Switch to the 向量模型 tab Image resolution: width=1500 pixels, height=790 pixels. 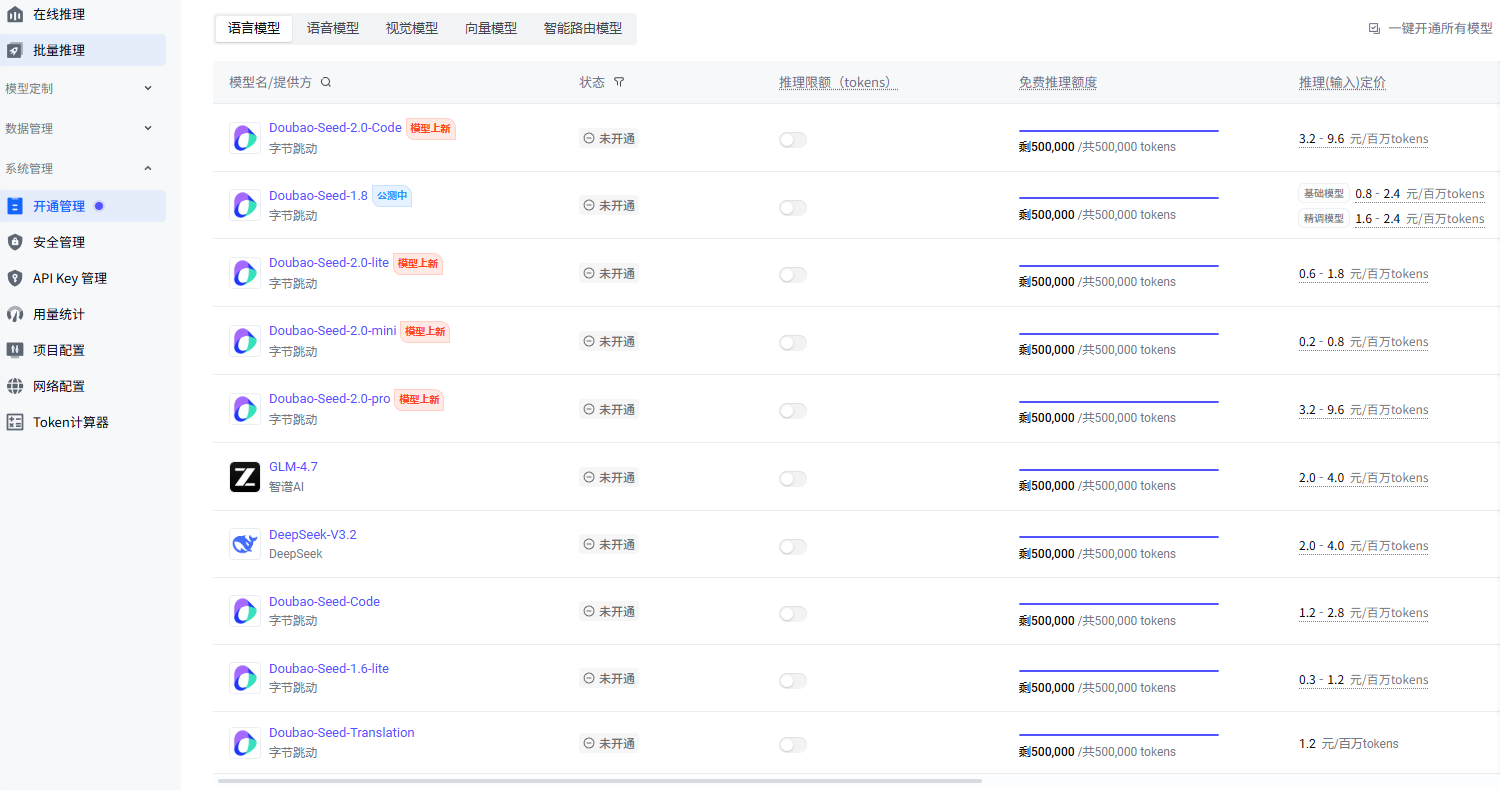click(491, 29)
